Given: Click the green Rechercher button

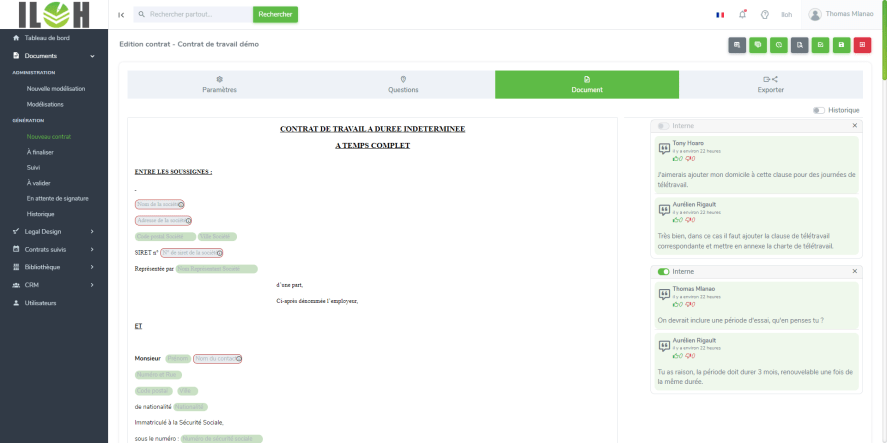Looking at the screenshot, I should (275, 15).
